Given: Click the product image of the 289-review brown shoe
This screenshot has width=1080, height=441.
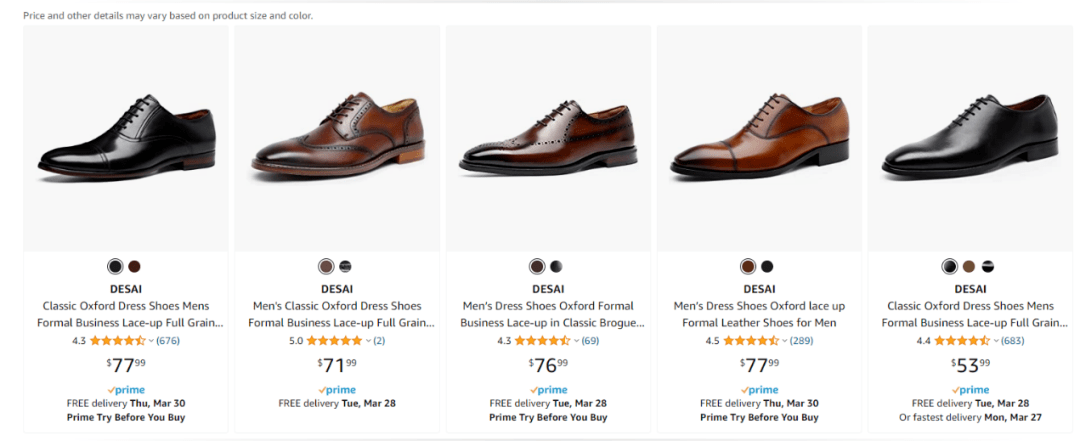Looking at the screenshot, I should coord(759,140).
